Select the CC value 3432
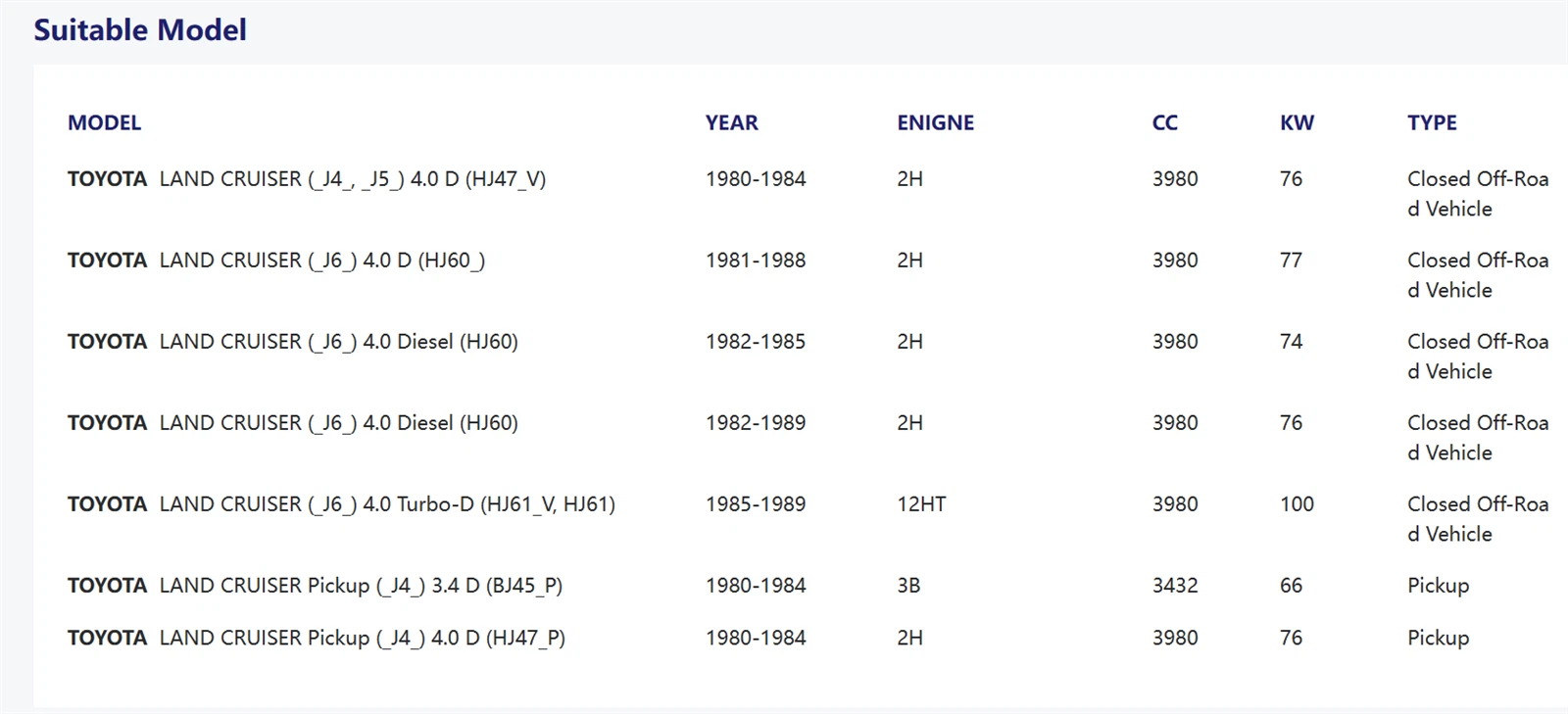 (1175, 586)
